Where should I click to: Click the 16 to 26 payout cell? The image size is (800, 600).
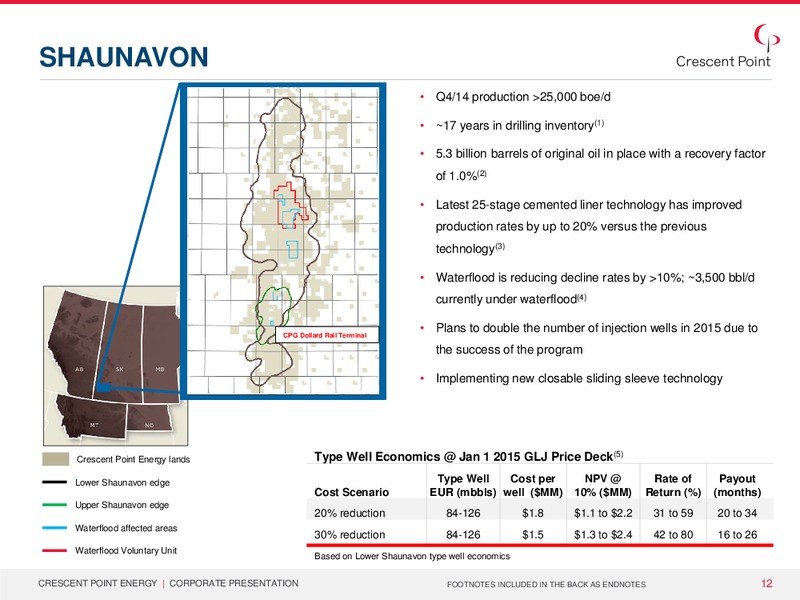[x=737, y=535]
